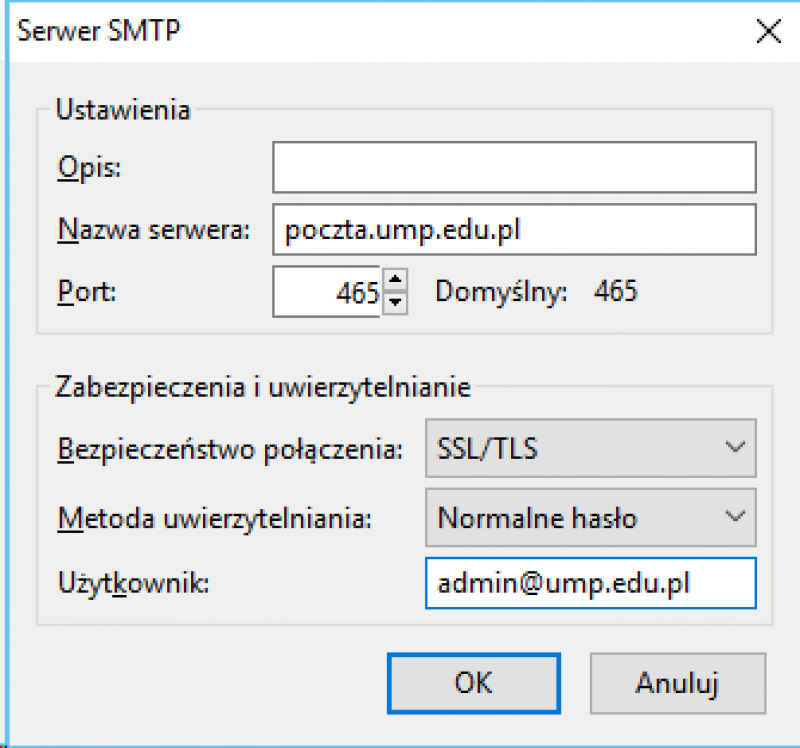Screen dimensions: 800x748
Task: Click the "Nazwa serwera:" label
Action: [x=151, y=230]
